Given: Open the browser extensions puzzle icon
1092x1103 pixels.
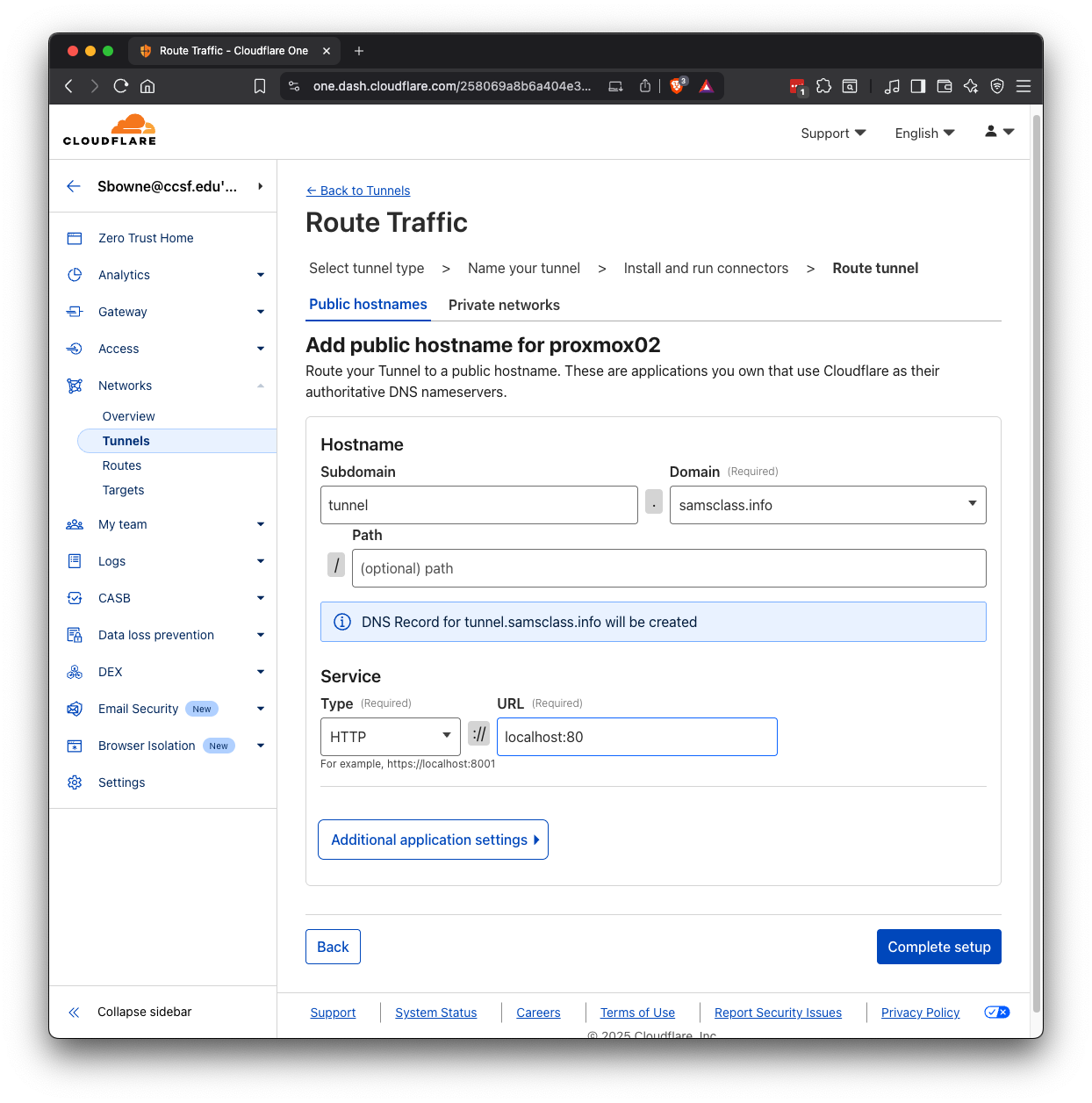Looking at the screenshot, I should (823, 86).
